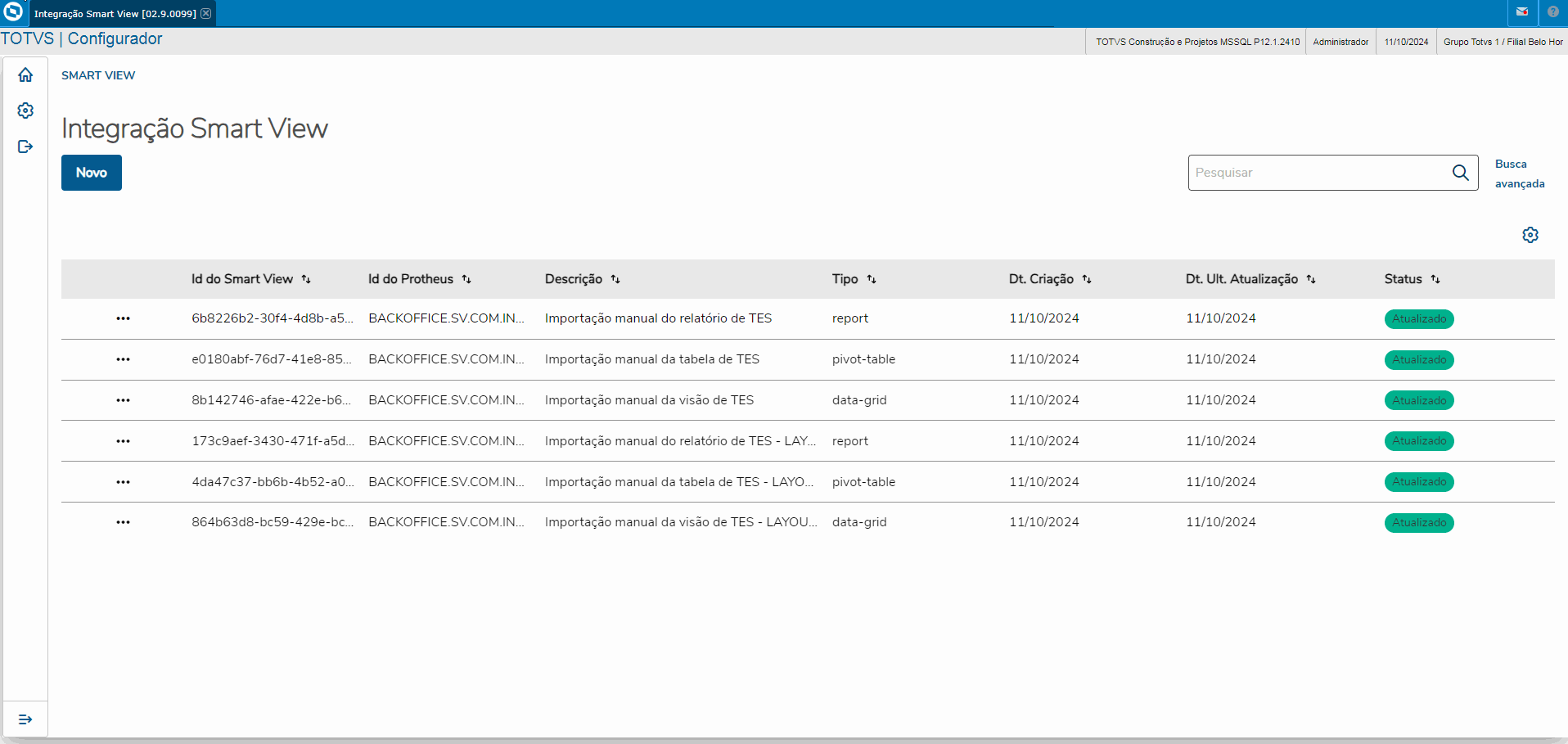Click 'Importação manual da visão de TES' description
Image resolution: width=1568 pixels, height=744 pixels.
tap(649, 400)
